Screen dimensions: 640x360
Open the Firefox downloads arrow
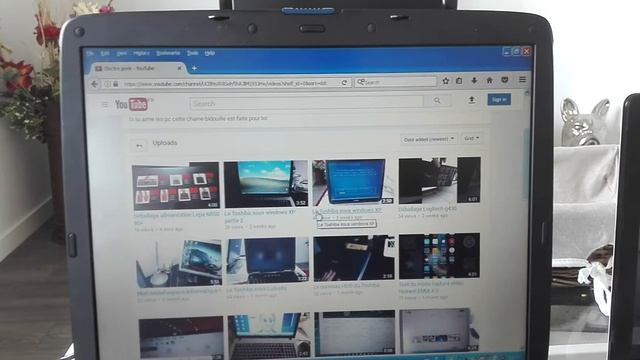point(474,80)
